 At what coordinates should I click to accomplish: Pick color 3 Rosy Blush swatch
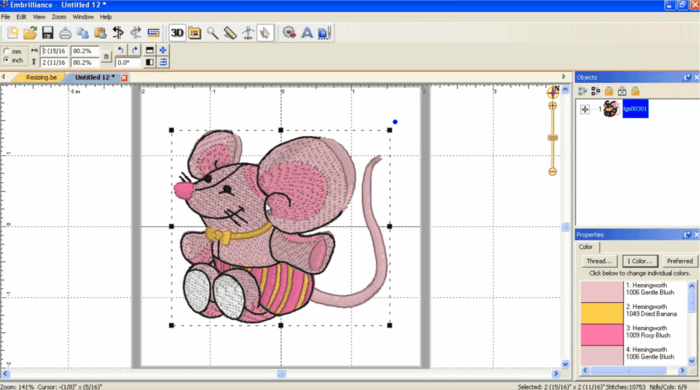pyautogui.click(x=602, y=334)
